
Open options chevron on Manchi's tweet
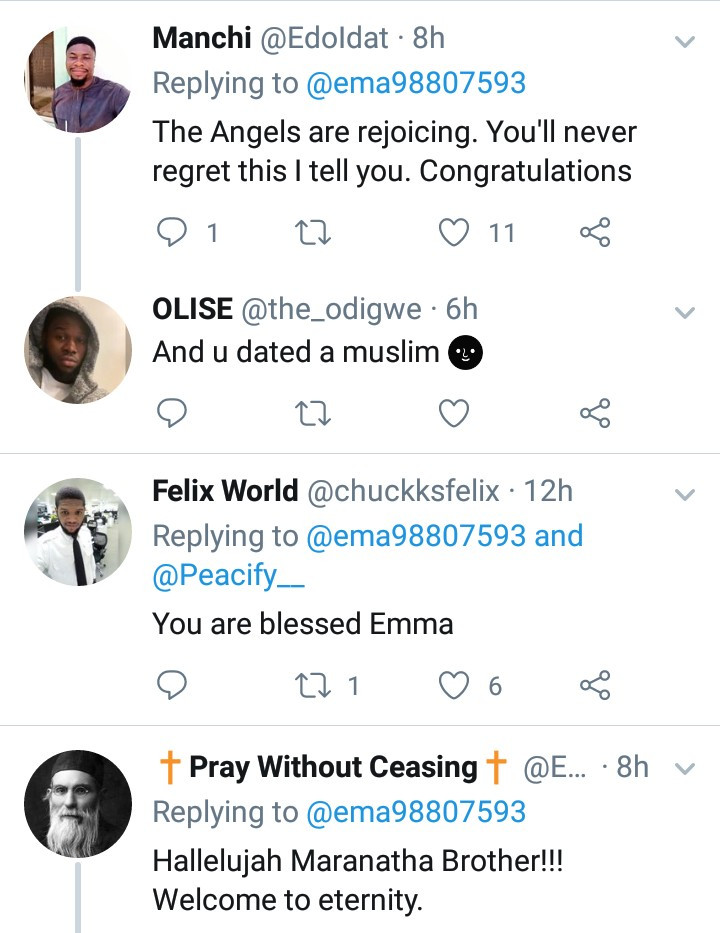coord(685,42)
